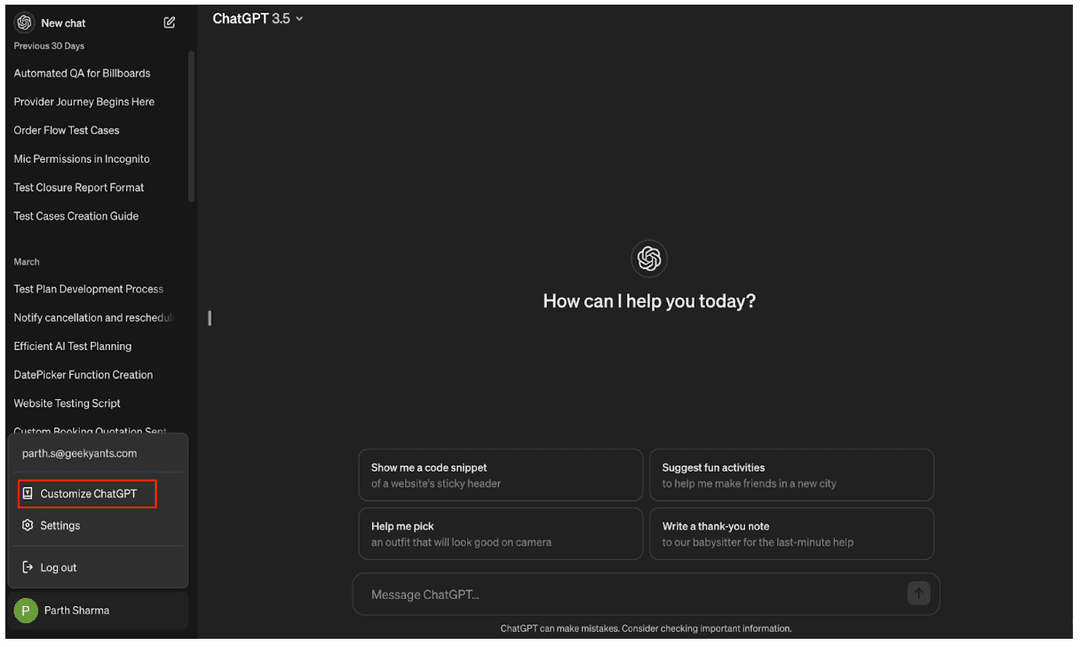Click the Show me a code snippet suggestion

pyautogui.click(x=500, y=474)
